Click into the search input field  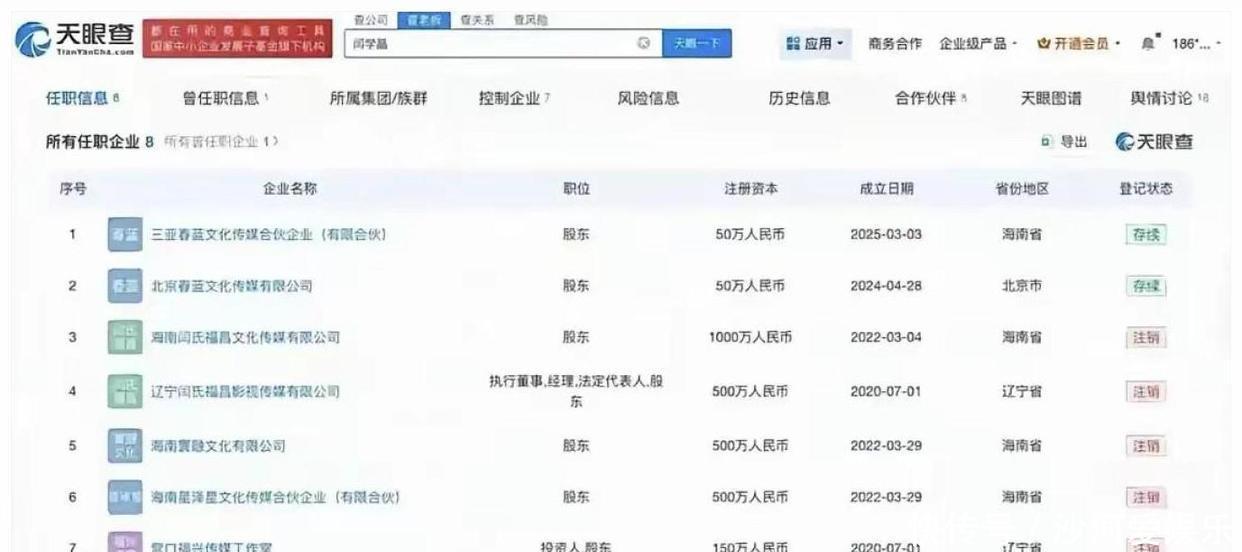pos(490,44)
